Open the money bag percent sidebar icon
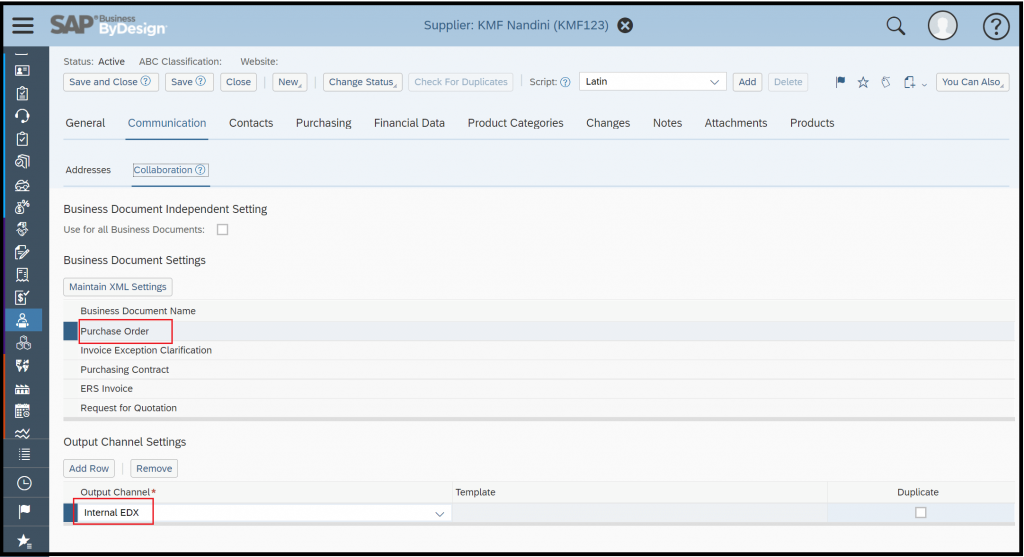This screenshot has width=1024, height=557. click(22, 207)
